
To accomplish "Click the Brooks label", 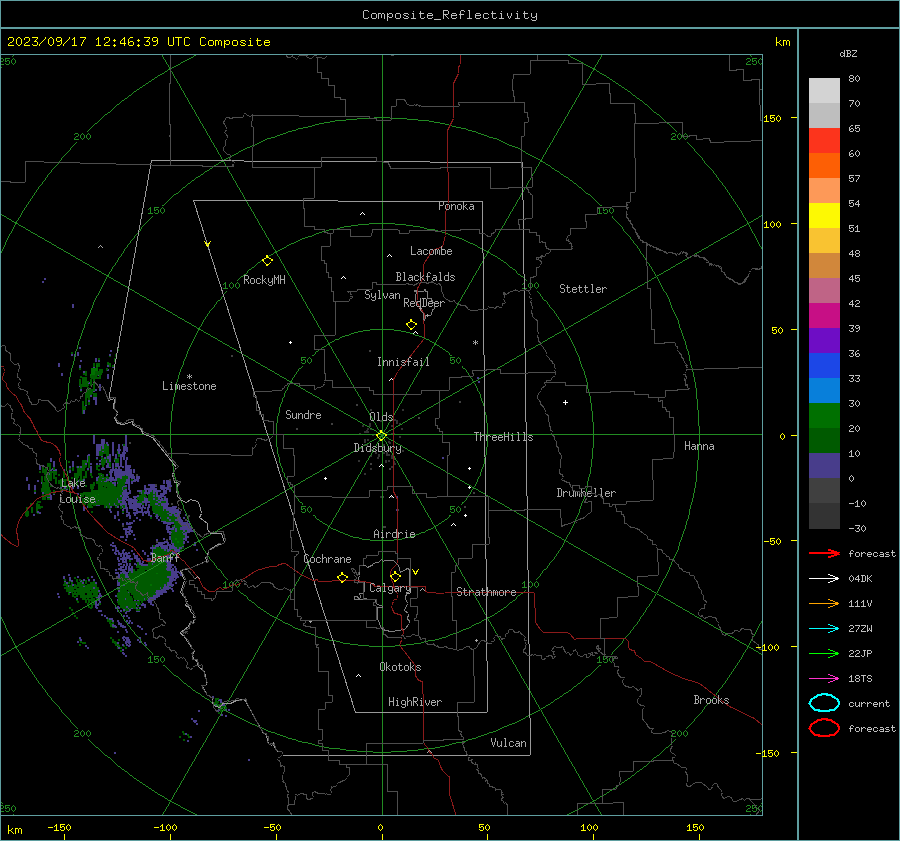I will pos(711,700).
